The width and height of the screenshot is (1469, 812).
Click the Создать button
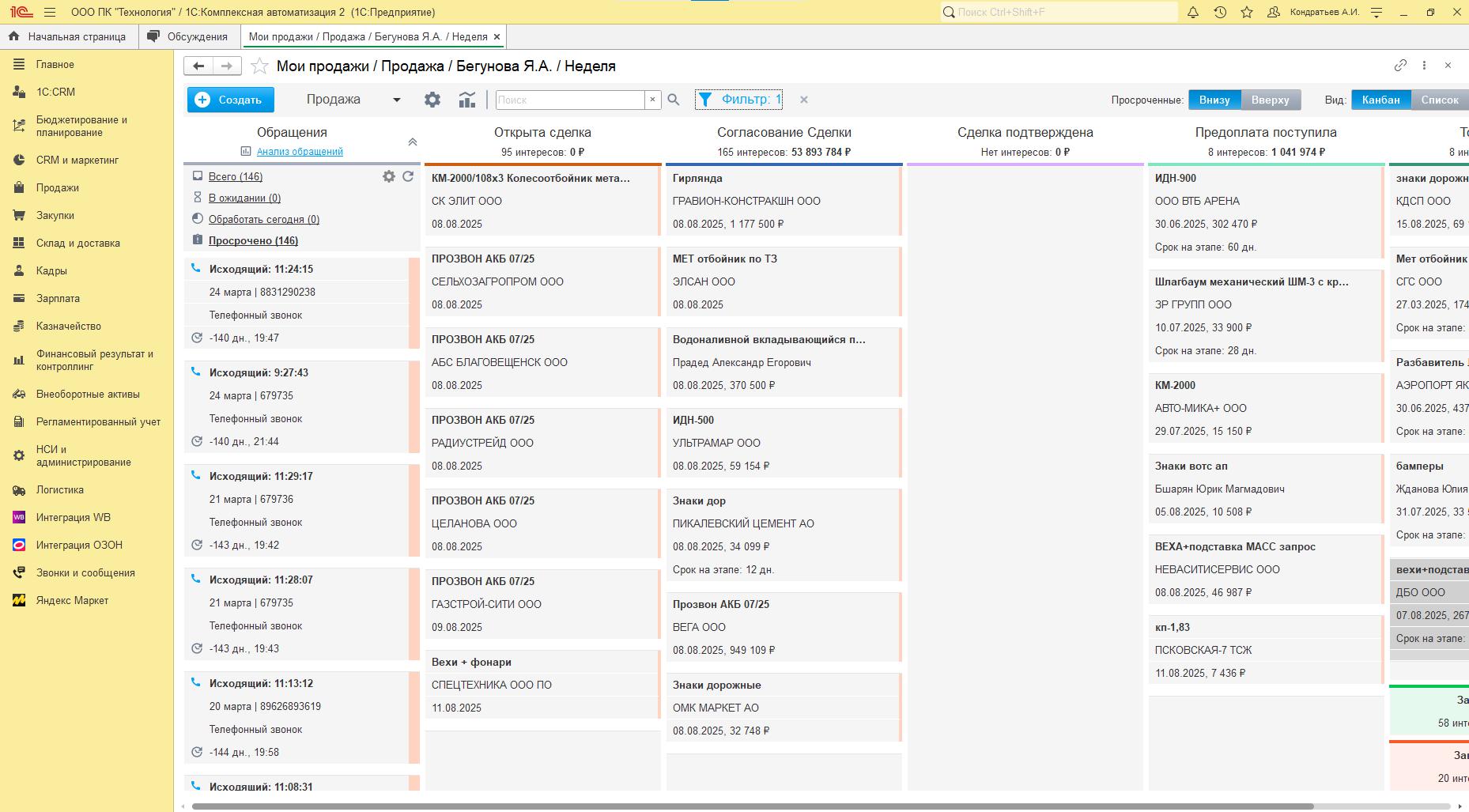[230, 100]
